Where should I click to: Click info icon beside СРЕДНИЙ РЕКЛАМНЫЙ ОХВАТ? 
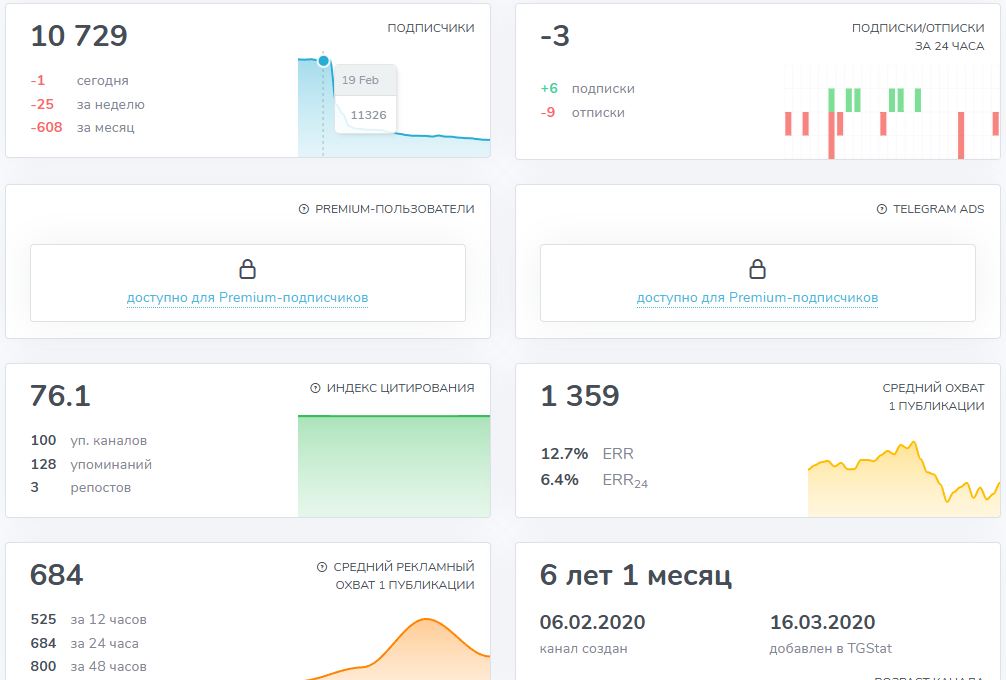coord(322,567)
